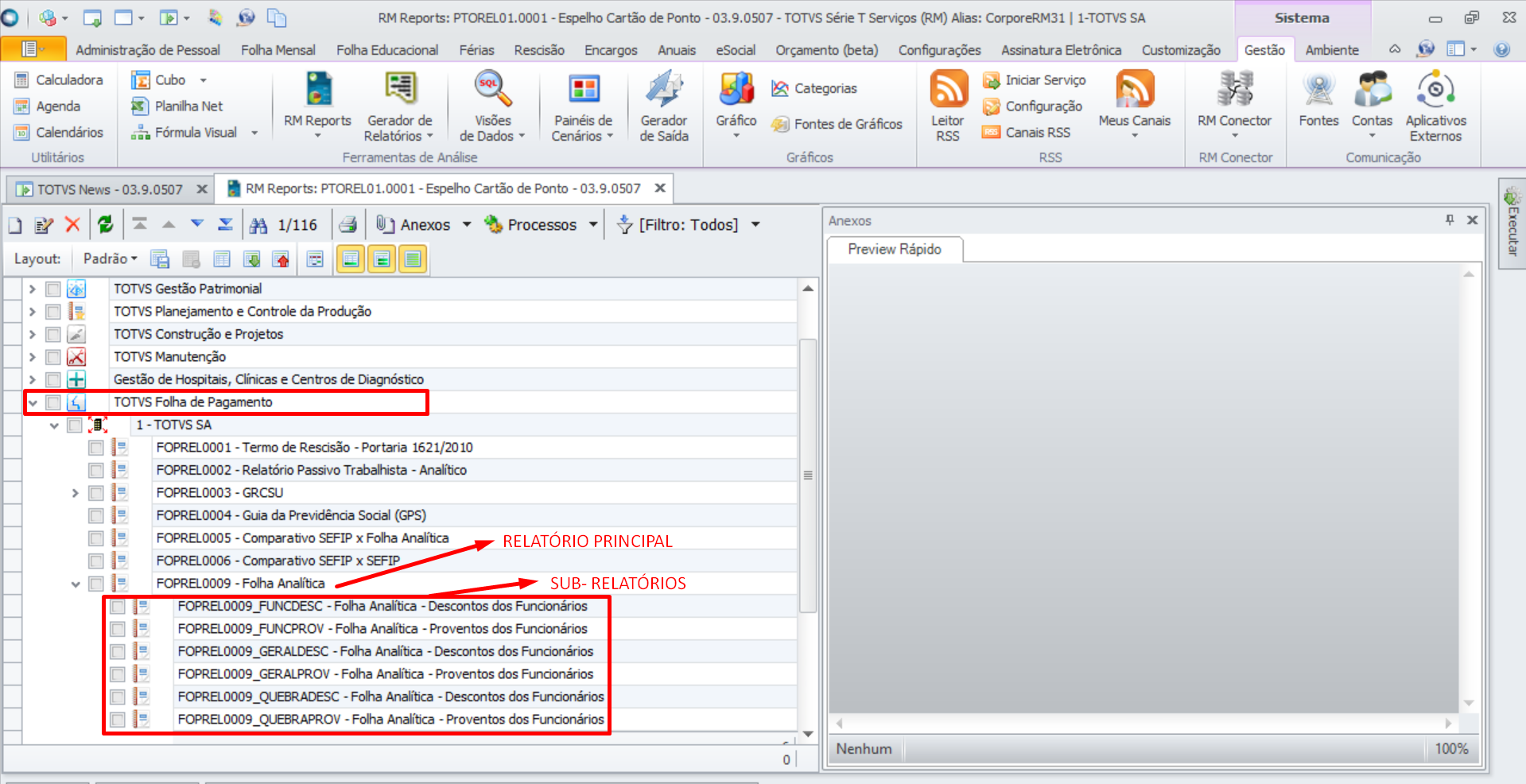Open the Anexos dropdown arrow

coord(467,225)
